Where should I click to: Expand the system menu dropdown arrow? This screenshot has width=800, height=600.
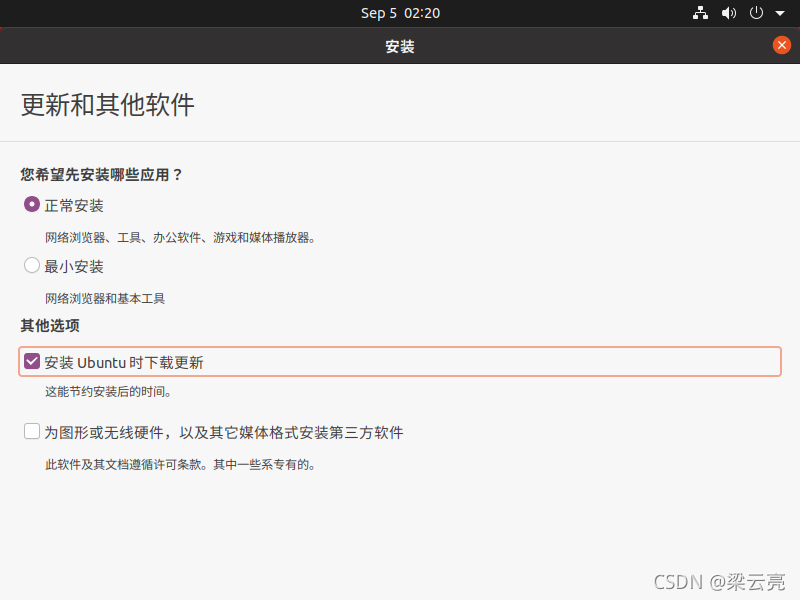(x=780, y=13)
